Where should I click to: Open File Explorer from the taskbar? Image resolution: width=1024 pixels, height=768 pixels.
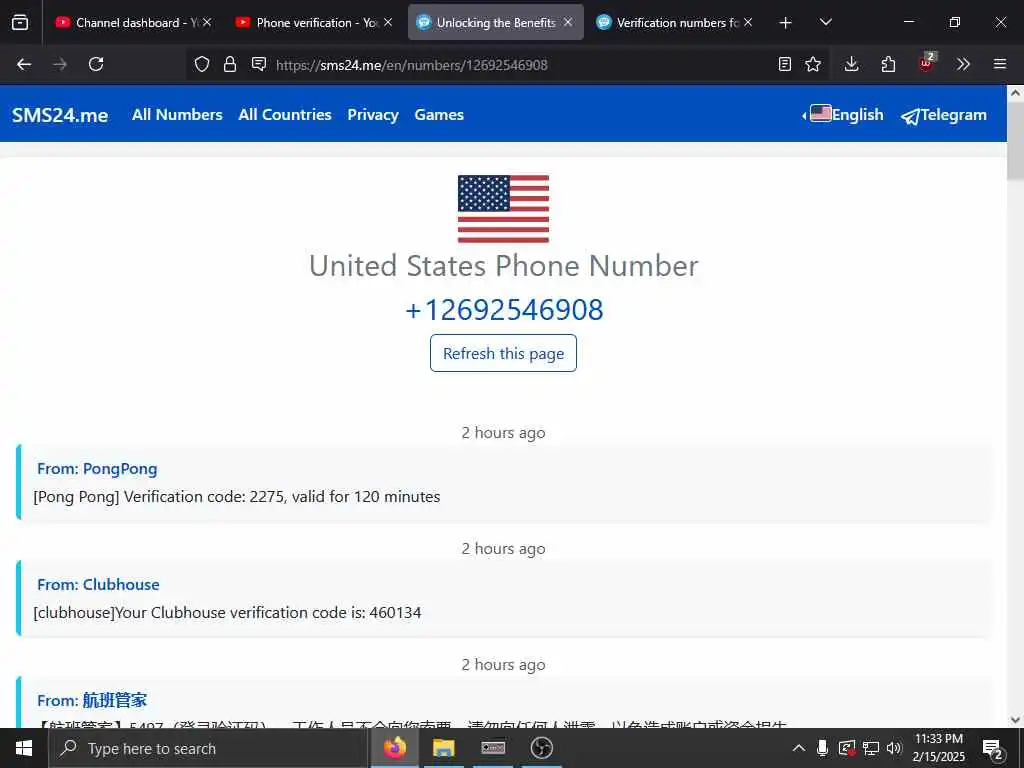(443, 748)
